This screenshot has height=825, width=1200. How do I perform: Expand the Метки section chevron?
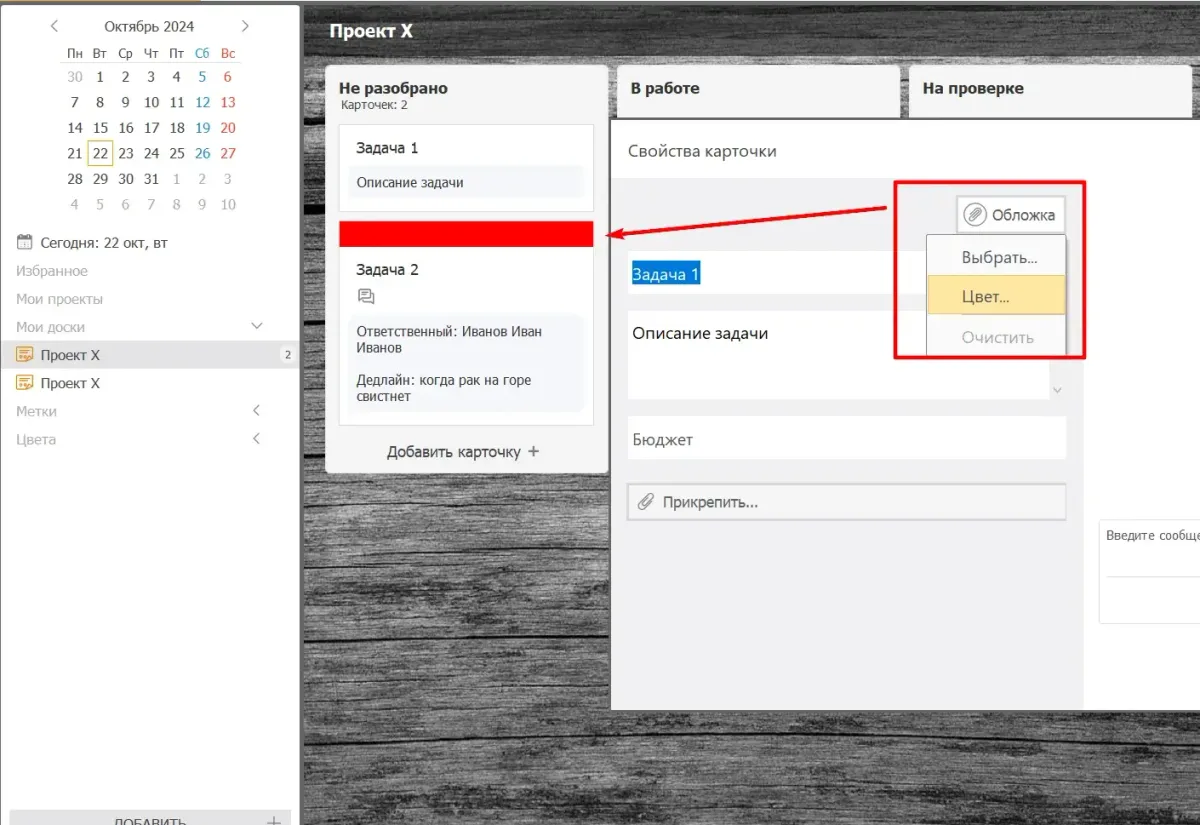click(256, 411)
